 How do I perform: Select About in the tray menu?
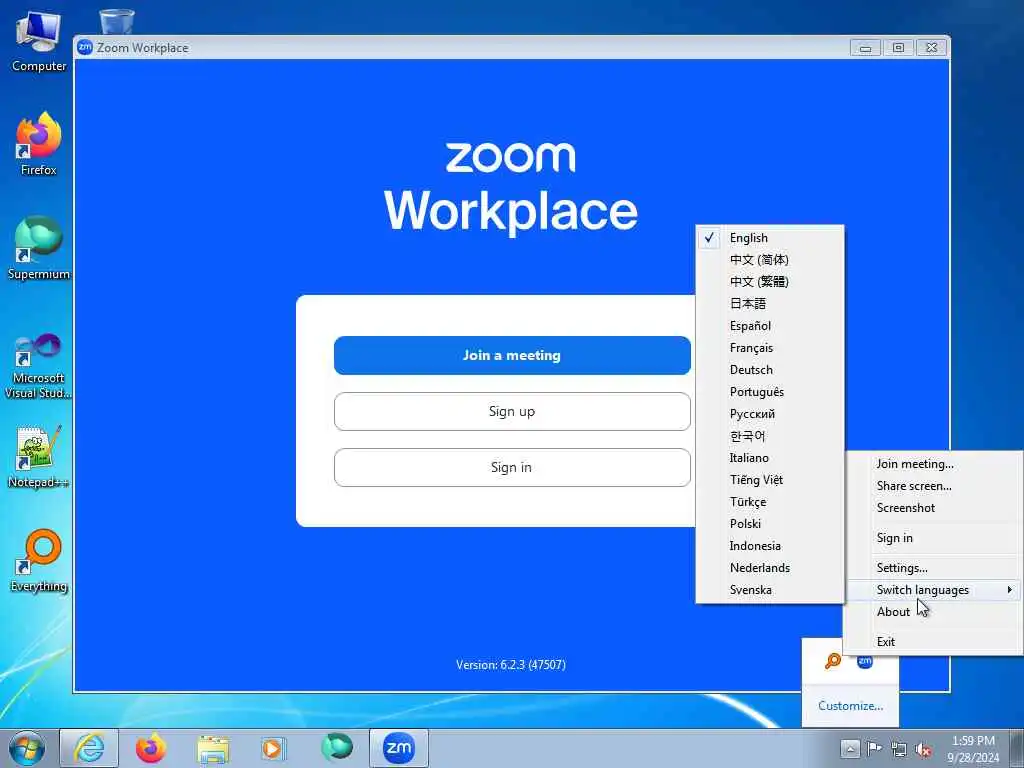pyautogui.click(x=935, y=612)
